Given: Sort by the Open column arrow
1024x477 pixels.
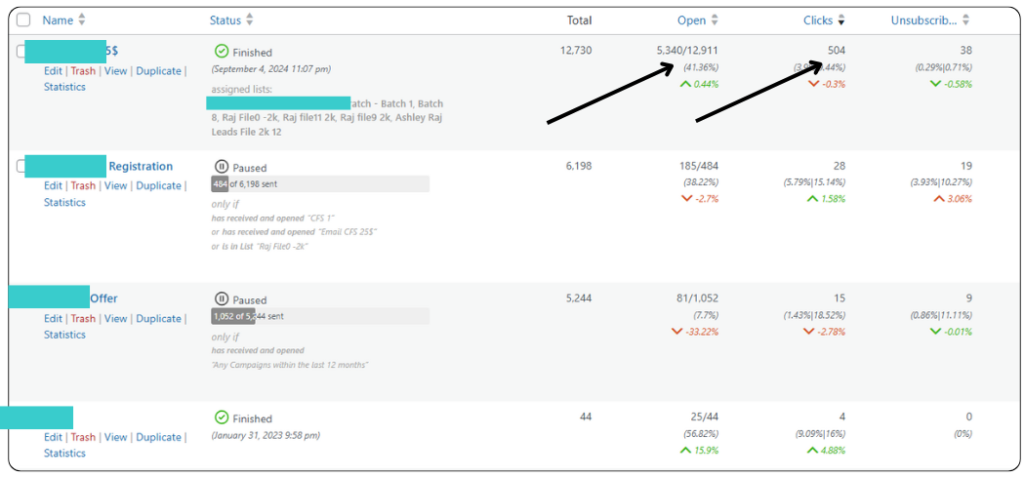Looking at the screenshot, I should [715, 20].
